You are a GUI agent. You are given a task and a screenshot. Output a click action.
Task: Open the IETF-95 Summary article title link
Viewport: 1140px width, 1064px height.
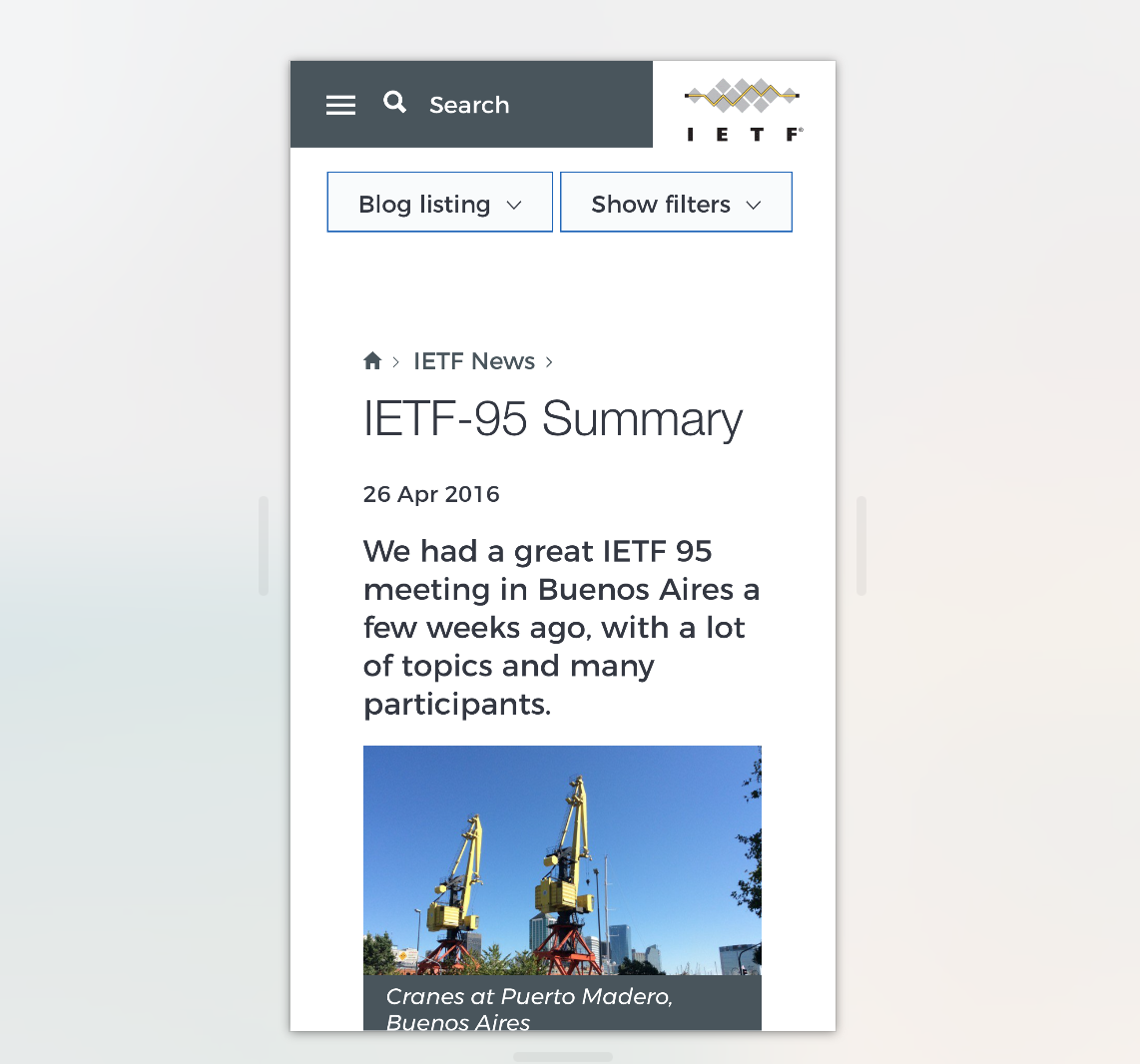552,419
